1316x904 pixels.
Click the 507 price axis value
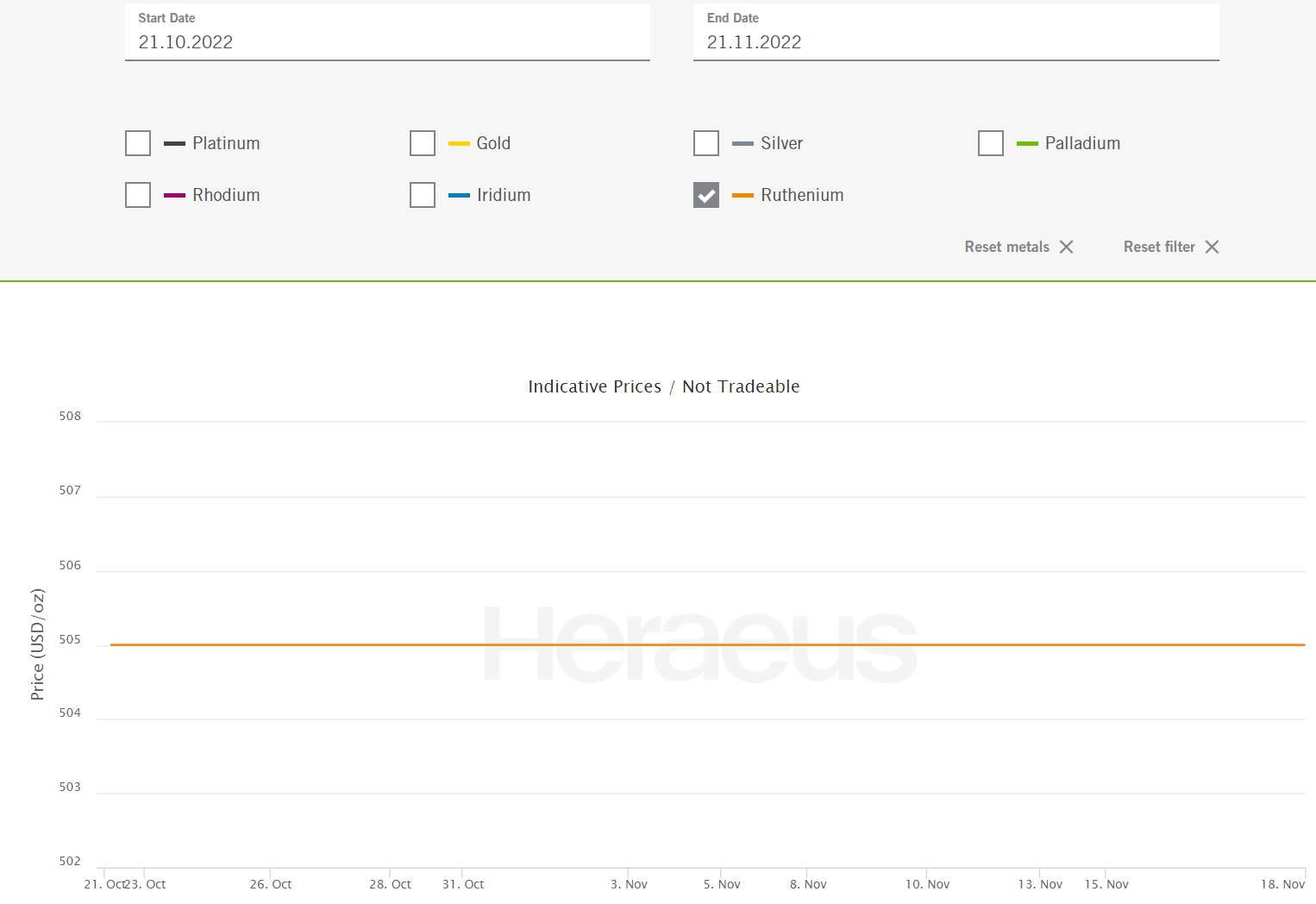coord(70,490)
